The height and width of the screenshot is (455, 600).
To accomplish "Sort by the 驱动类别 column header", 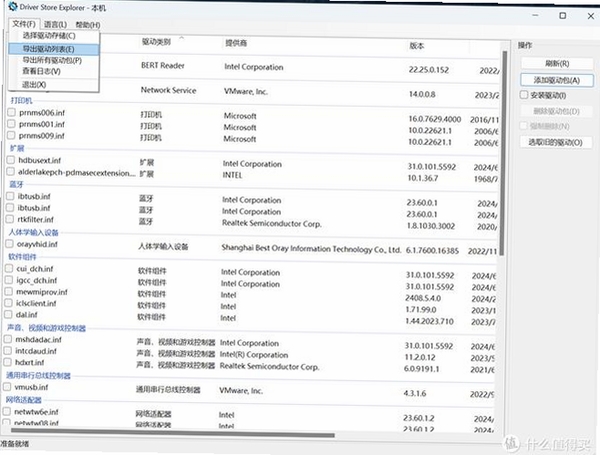I will coord(156,42).
